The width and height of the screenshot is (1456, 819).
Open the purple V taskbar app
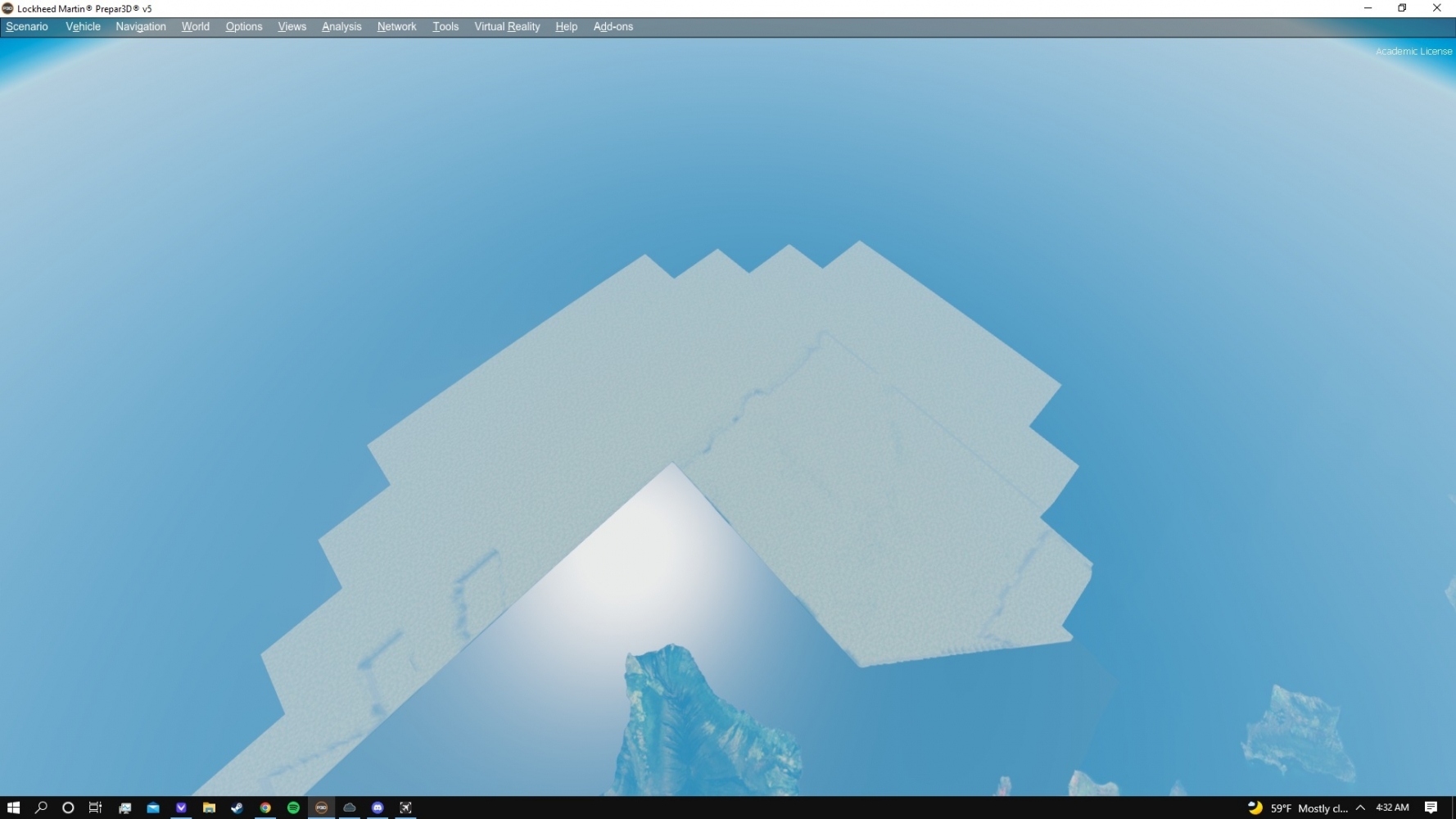click(x=181, y=808)
